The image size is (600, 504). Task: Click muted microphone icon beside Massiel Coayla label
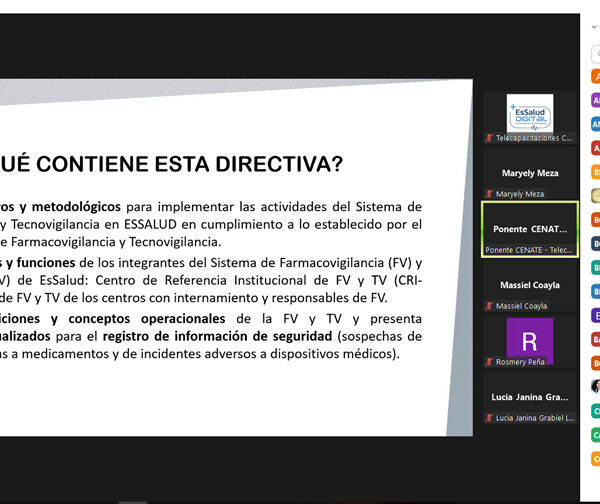489,306
